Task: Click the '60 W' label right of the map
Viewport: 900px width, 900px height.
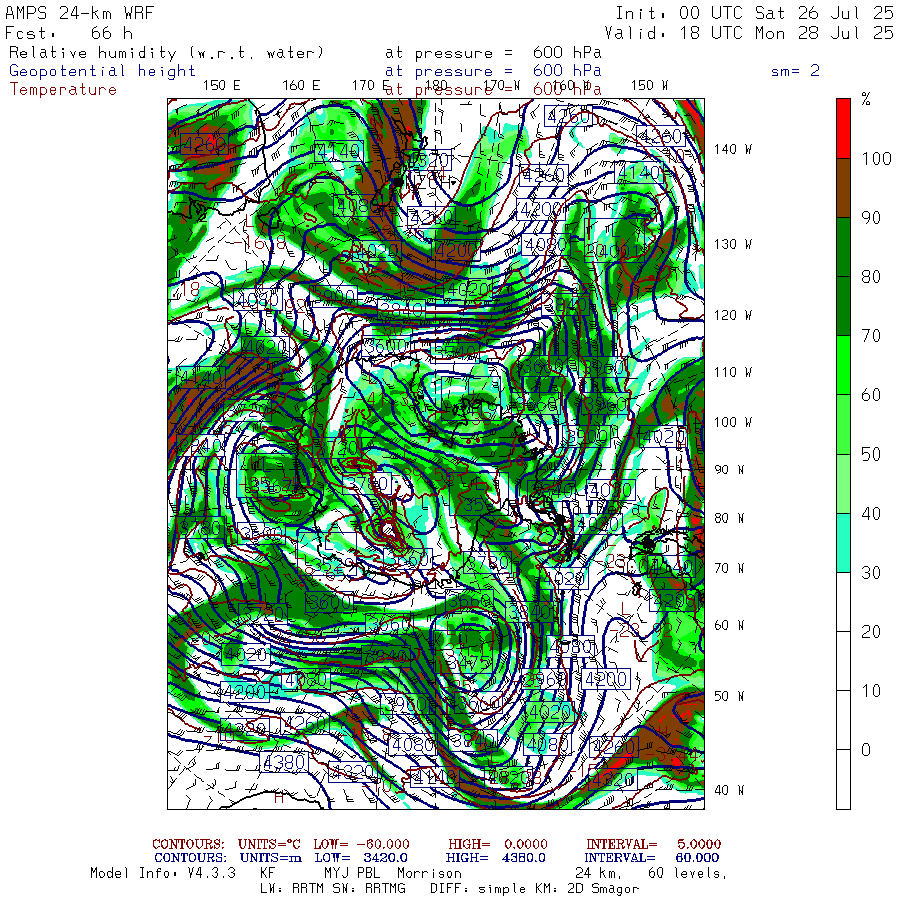Action: pyautogui.click(x=729, y=625)
